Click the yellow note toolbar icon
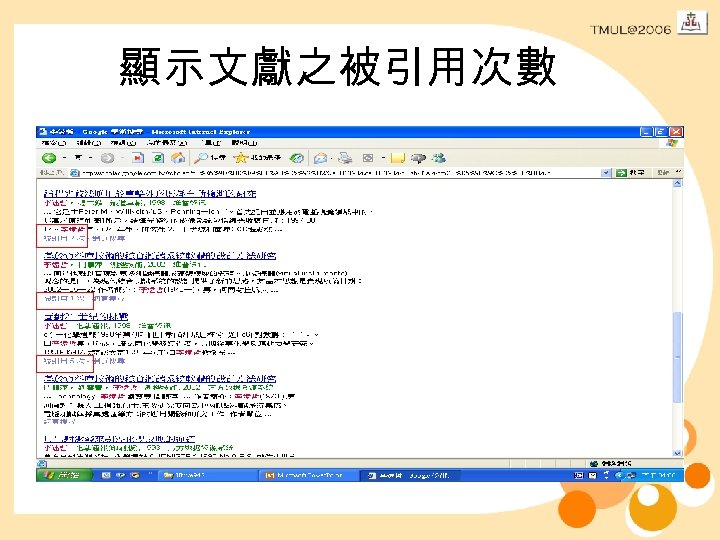 (397, 158)
